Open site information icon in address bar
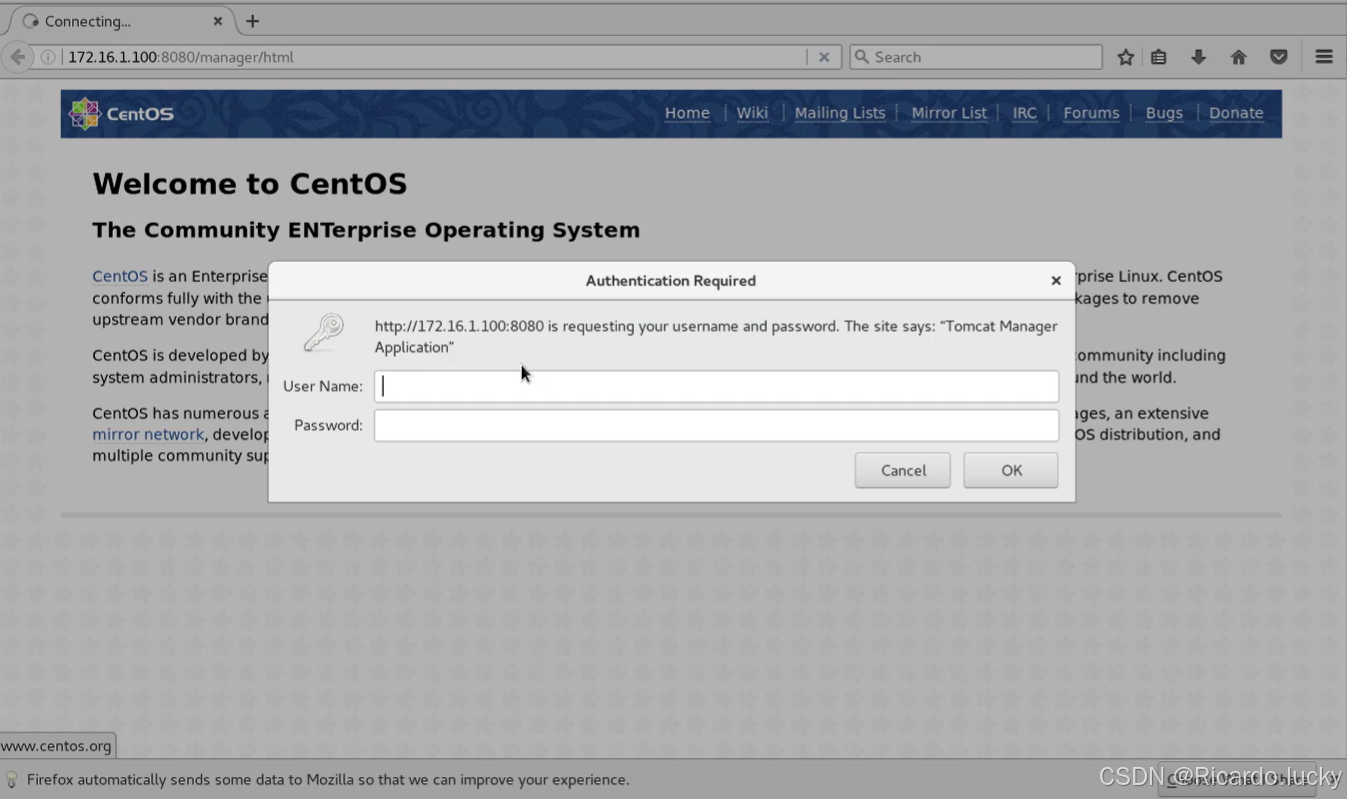Image resolution: width=1347 pixels, height=799 pixels. coord(48,57)
